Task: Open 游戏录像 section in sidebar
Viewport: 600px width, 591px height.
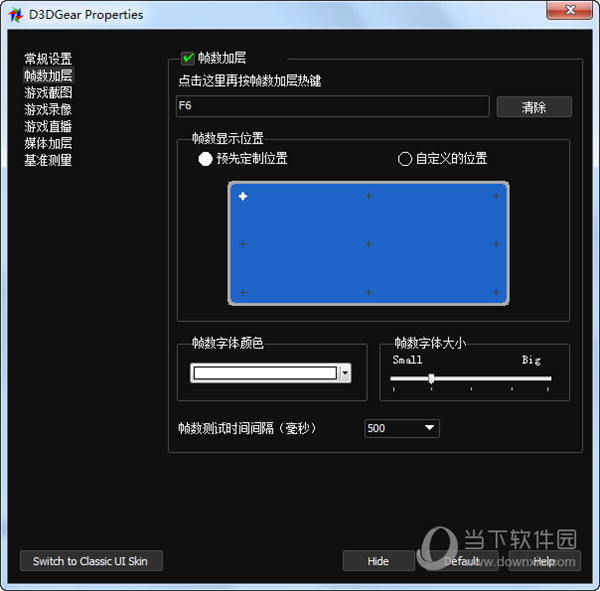Action: [x=48, y=109]
